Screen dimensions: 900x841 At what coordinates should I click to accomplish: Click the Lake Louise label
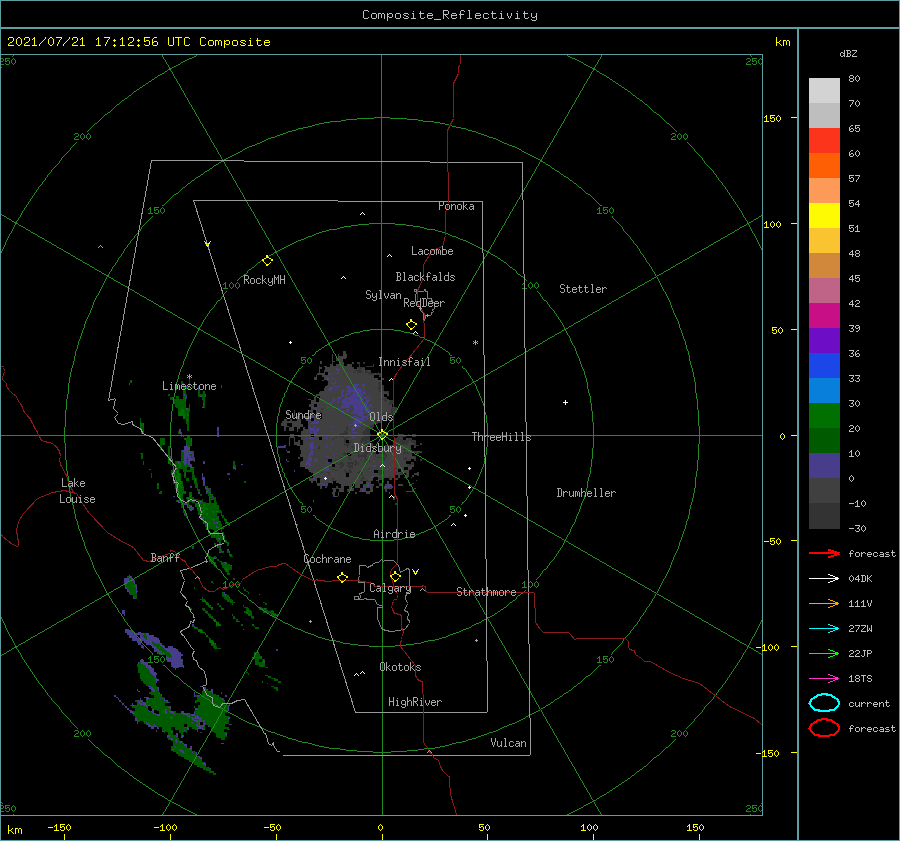click(x=77, y=491)
